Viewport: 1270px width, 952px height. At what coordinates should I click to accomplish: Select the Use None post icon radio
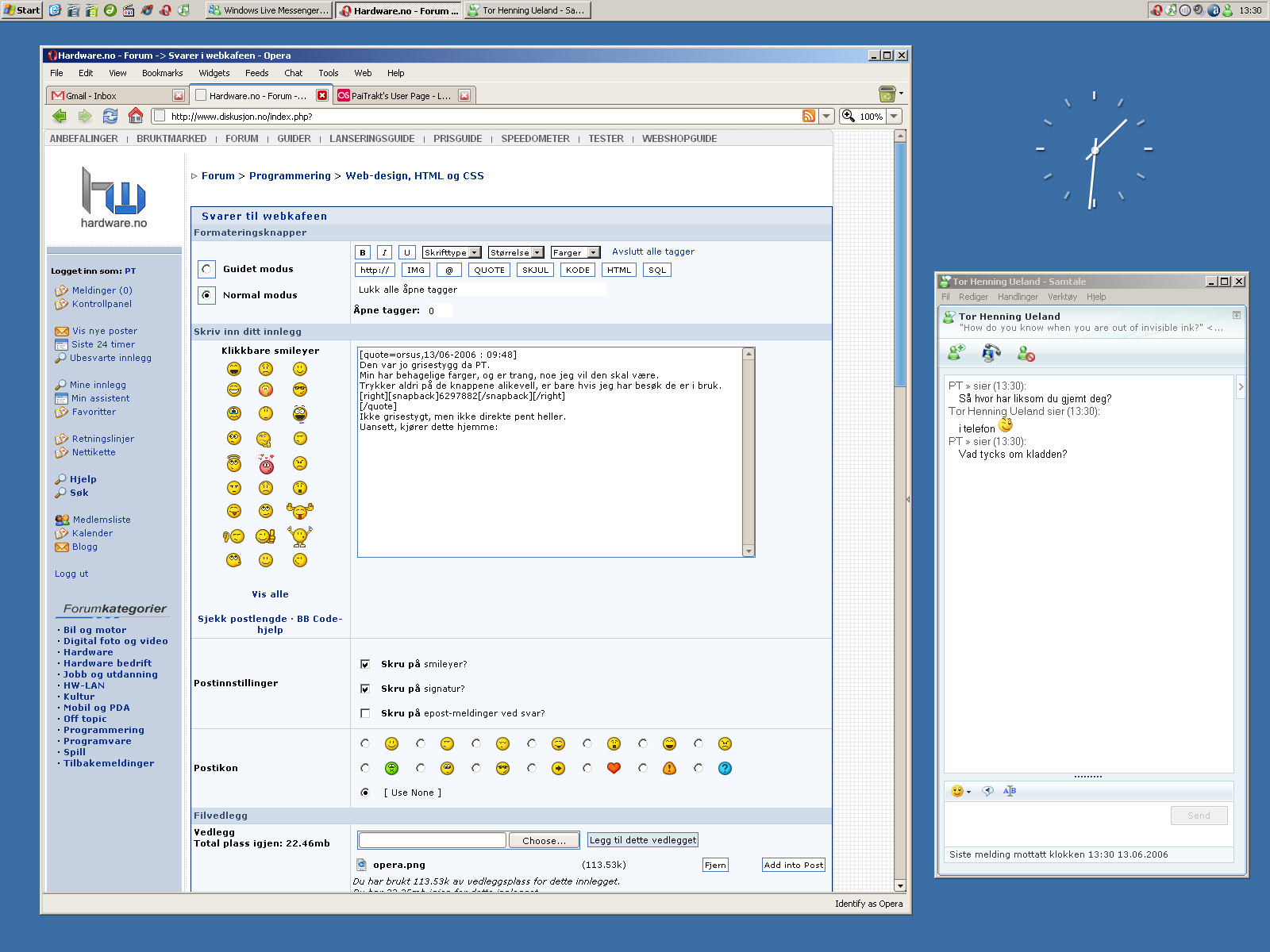[365, 793]
